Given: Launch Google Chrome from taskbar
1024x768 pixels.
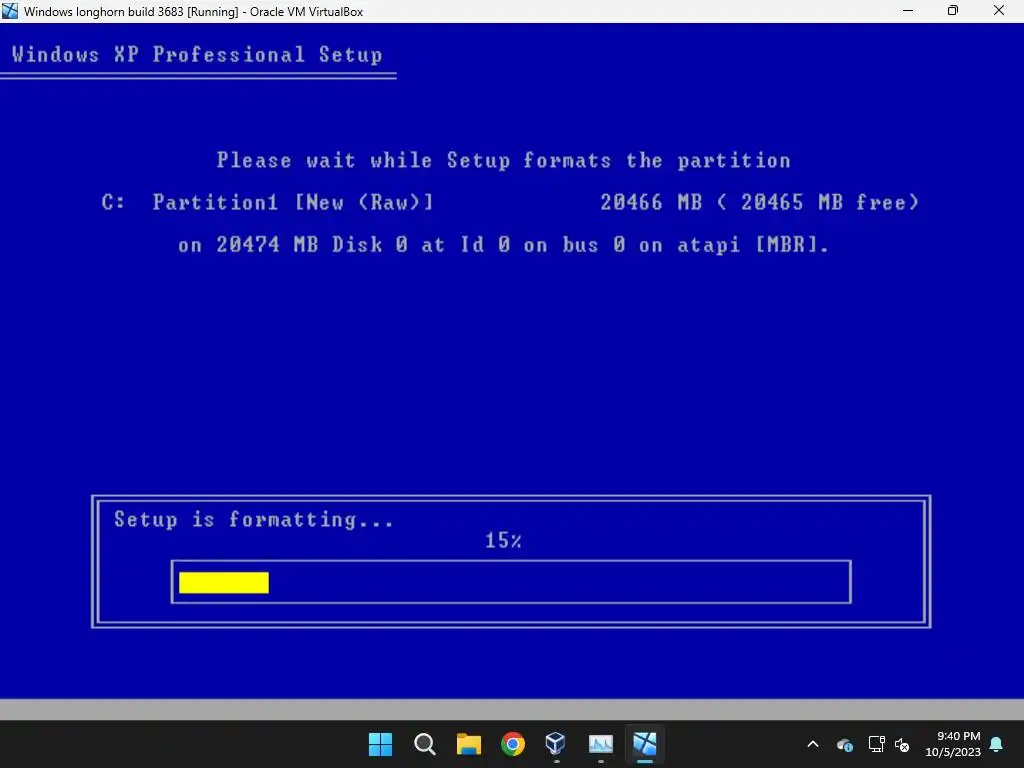Looking at the screenshot, I should [x=513, y=744].
